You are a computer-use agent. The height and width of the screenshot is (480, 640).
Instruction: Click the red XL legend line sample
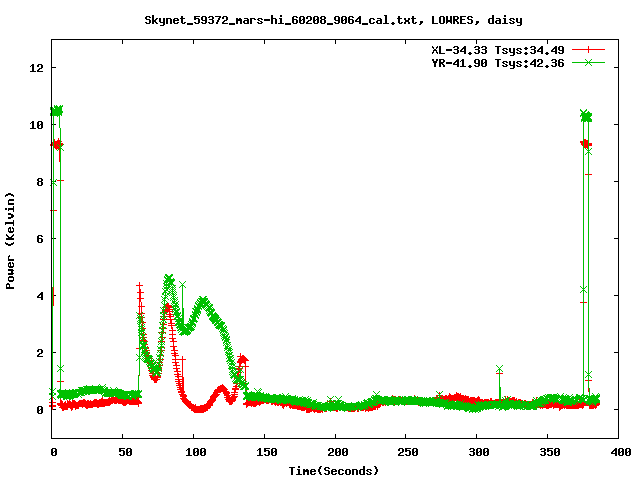[588, 50]
